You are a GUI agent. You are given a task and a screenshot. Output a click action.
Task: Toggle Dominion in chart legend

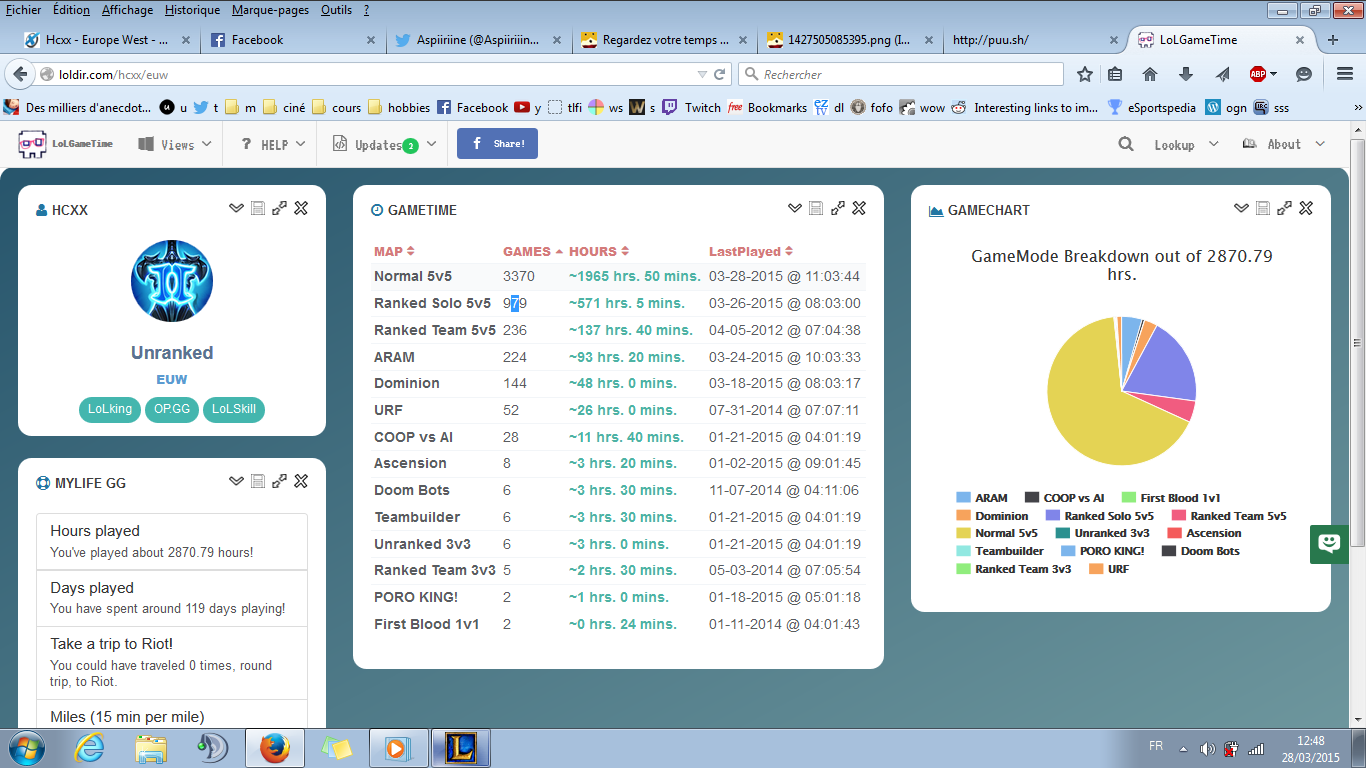pyautogui.click(x=992, y=516)
